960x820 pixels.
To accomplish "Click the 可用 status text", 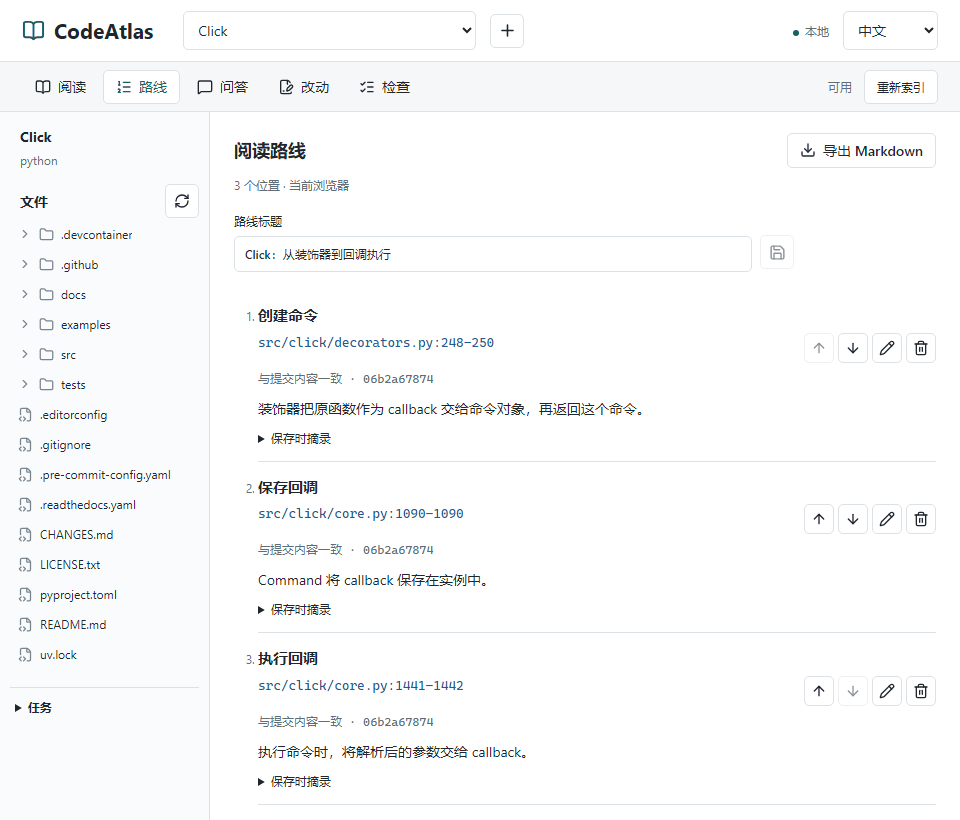I will tap(839, 88).
